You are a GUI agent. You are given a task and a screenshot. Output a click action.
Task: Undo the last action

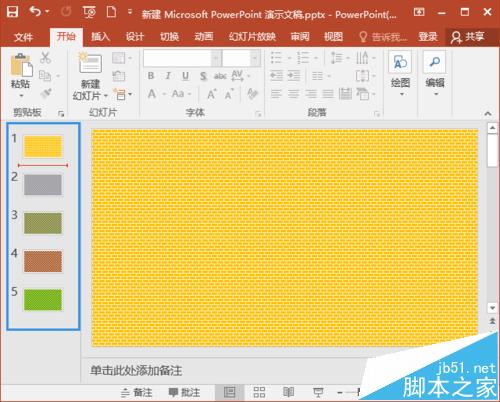pyautogui.click(x=35, y=12)
